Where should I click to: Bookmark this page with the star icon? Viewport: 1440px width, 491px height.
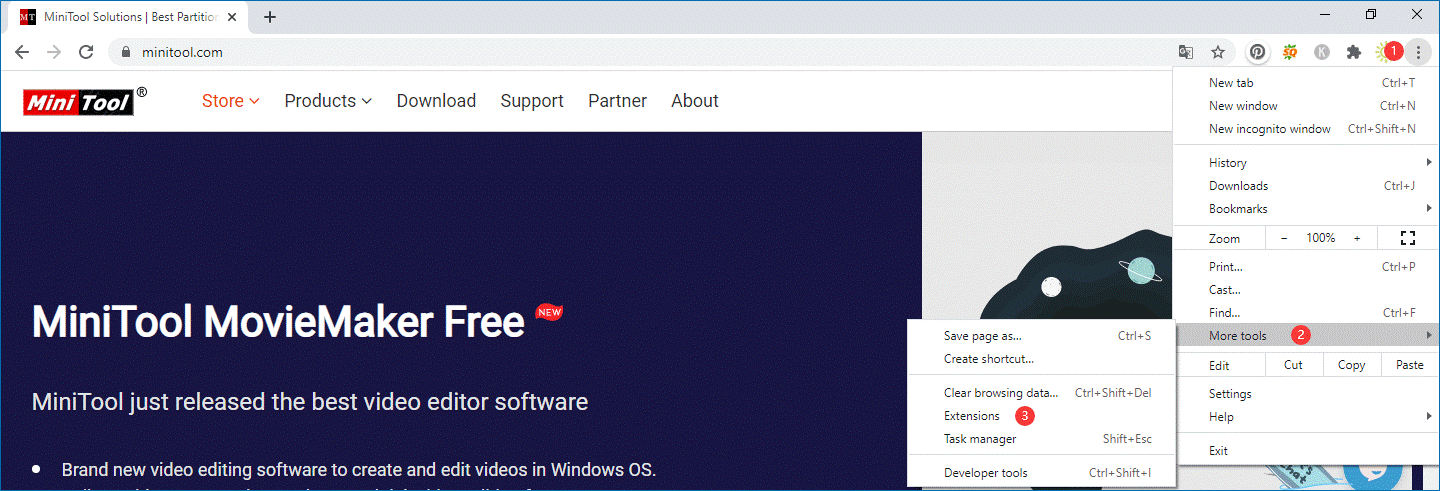[1218, 52]
